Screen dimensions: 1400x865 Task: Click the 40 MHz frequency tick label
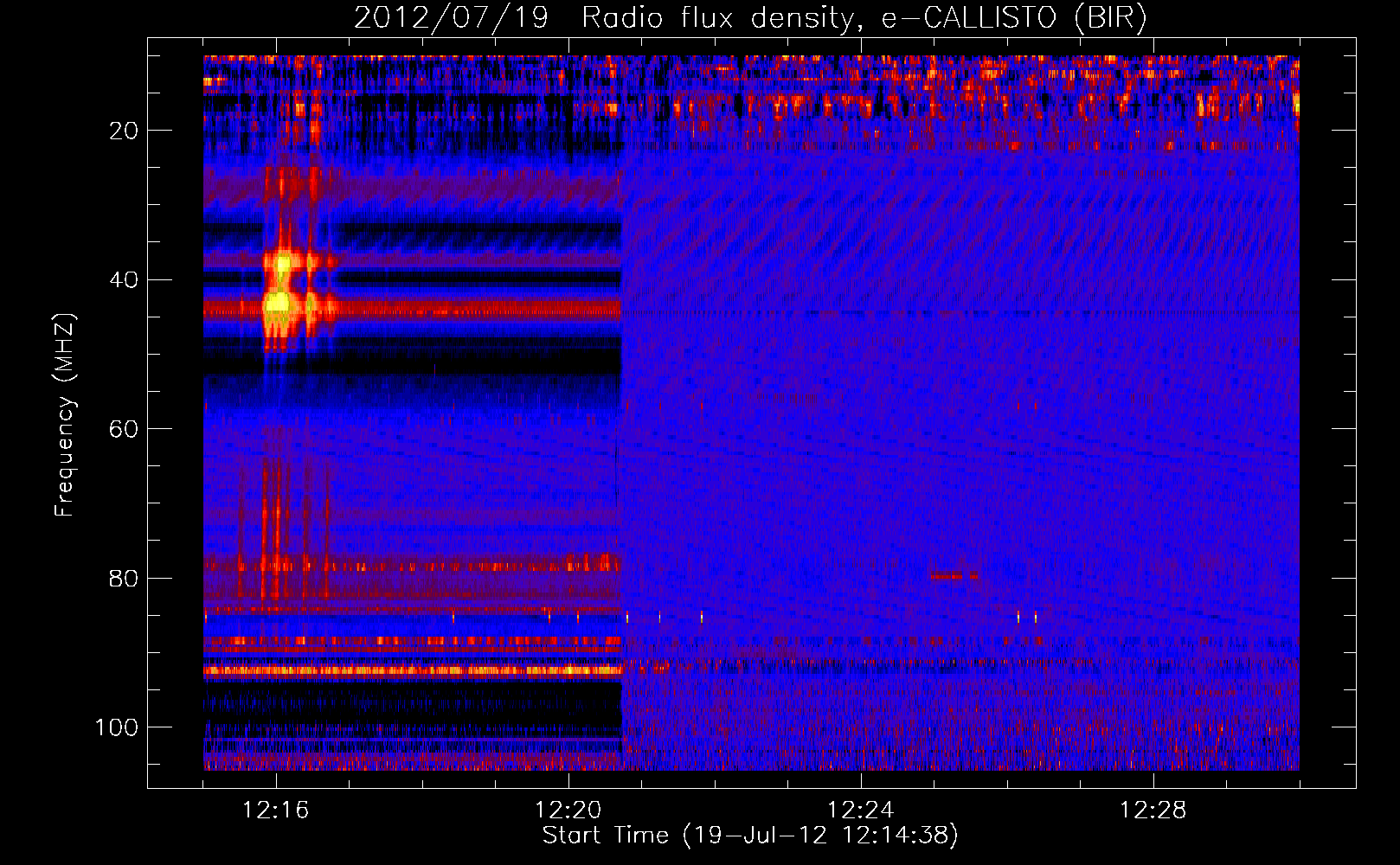[x=124, y=280]
